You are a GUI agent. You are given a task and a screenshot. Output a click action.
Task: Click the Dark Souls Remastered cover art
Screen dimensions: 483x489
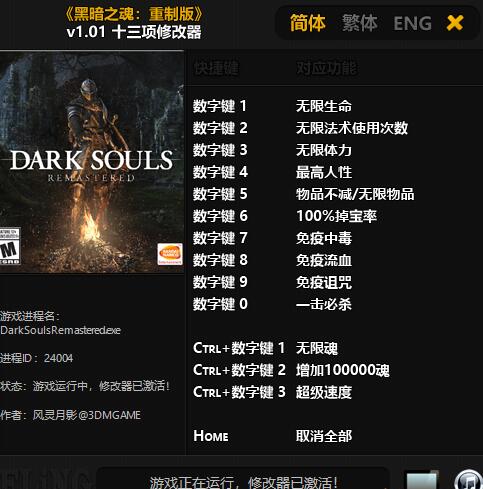click(x=92, y=162)
